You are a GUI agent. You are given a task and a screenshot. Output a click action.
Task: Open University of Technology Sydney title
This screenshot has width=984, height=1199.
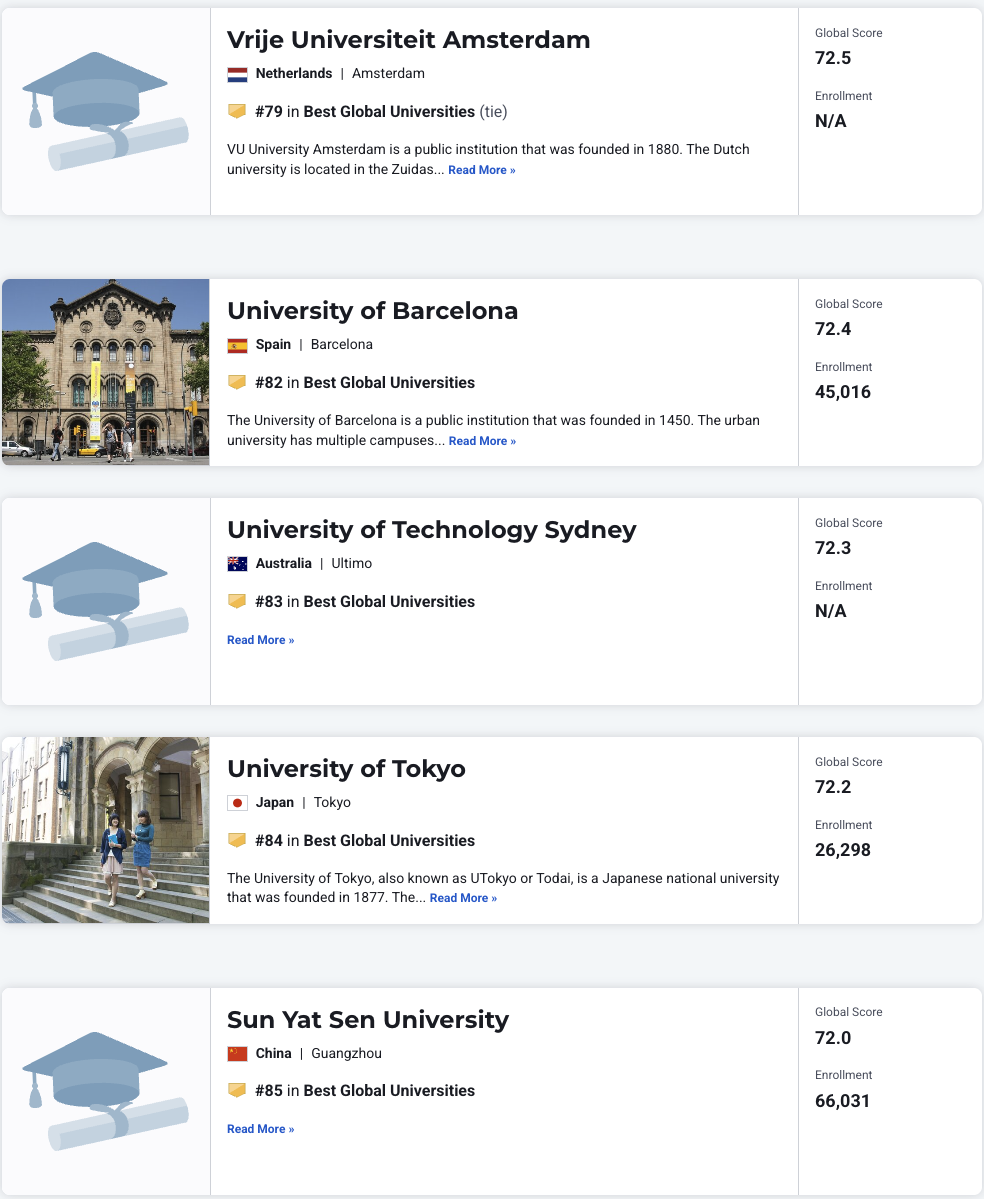click(431, 530)
